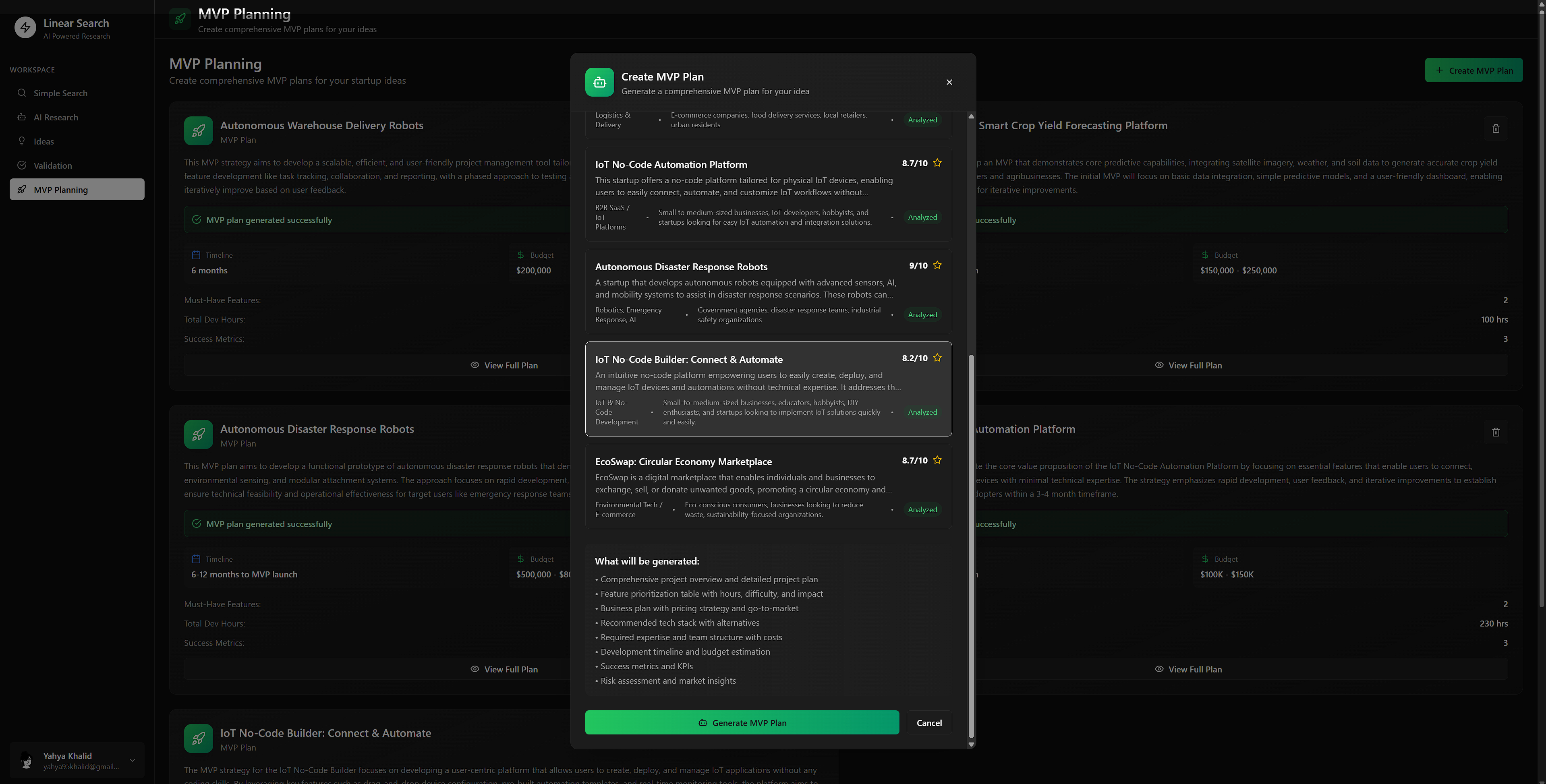Click rocket icon on IoT No-Code Builder card

coord(198,738)
